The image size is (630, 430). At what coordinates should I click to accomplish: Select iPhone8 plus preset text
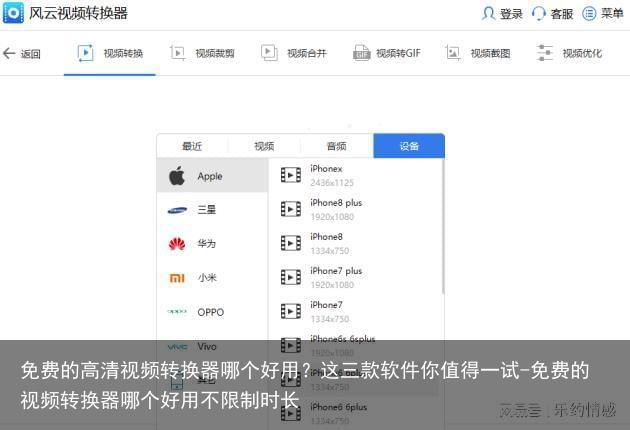click(x=336, y=203)
